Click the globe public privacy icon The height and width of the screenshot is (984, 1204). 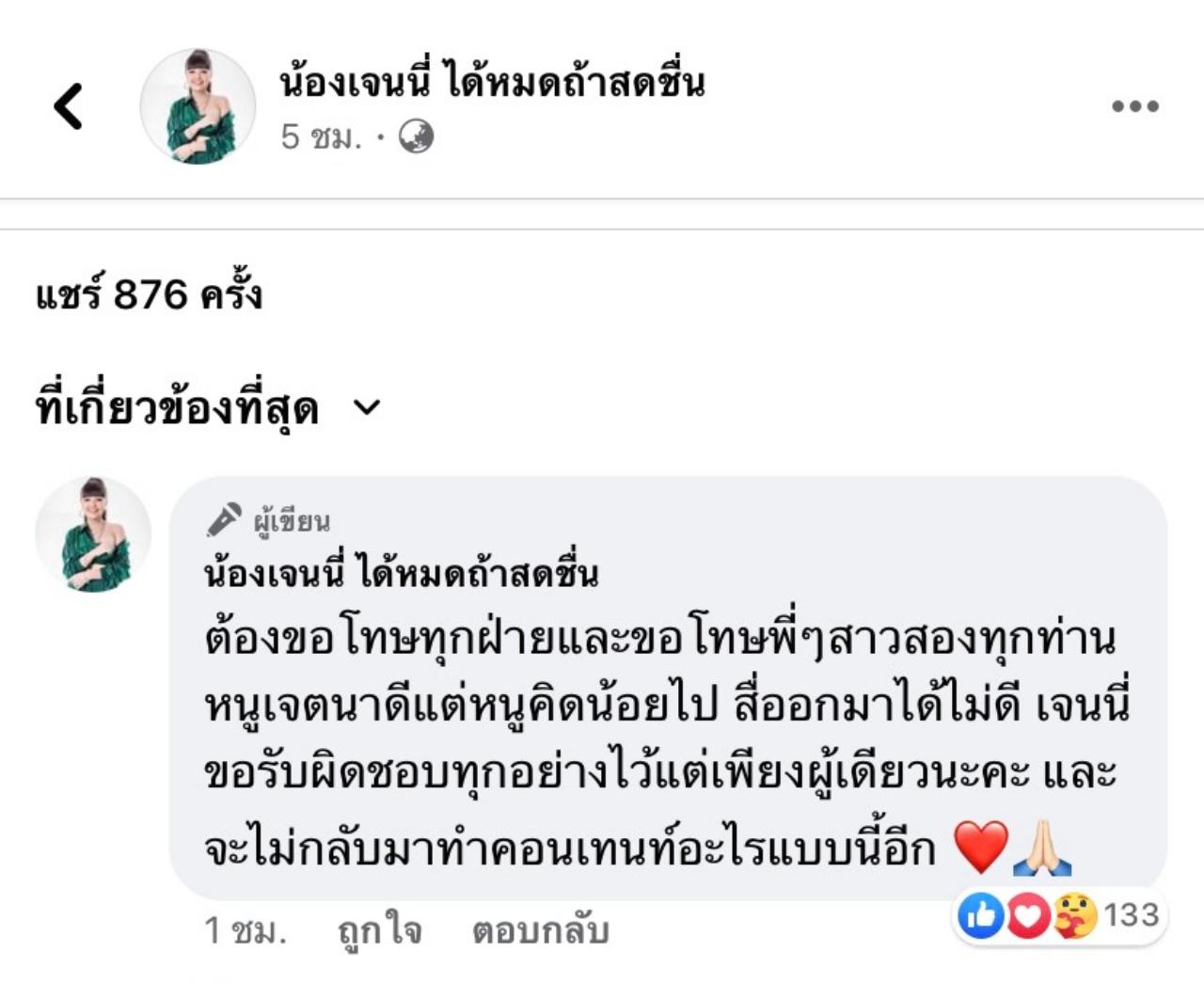point(416,137)
